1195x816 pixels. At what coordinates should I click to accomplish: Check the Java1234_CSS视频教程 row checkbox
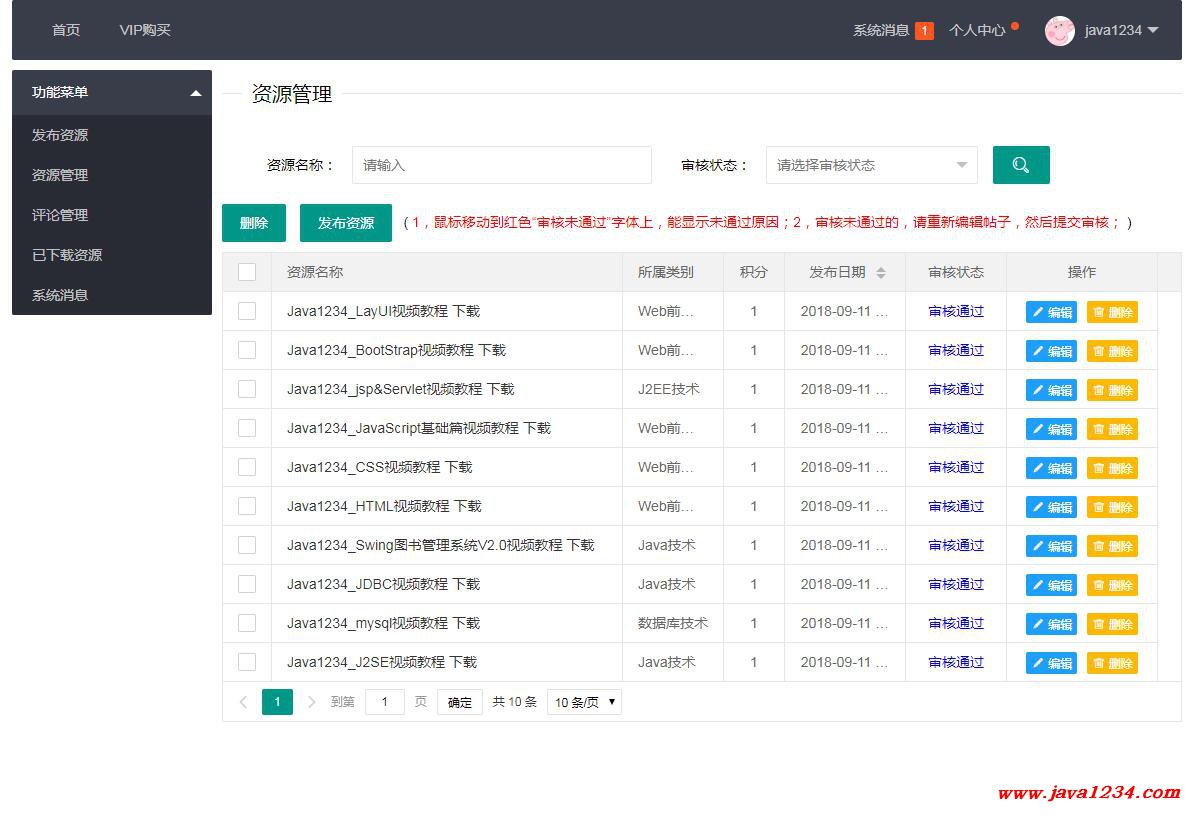(x=247, y=467)
